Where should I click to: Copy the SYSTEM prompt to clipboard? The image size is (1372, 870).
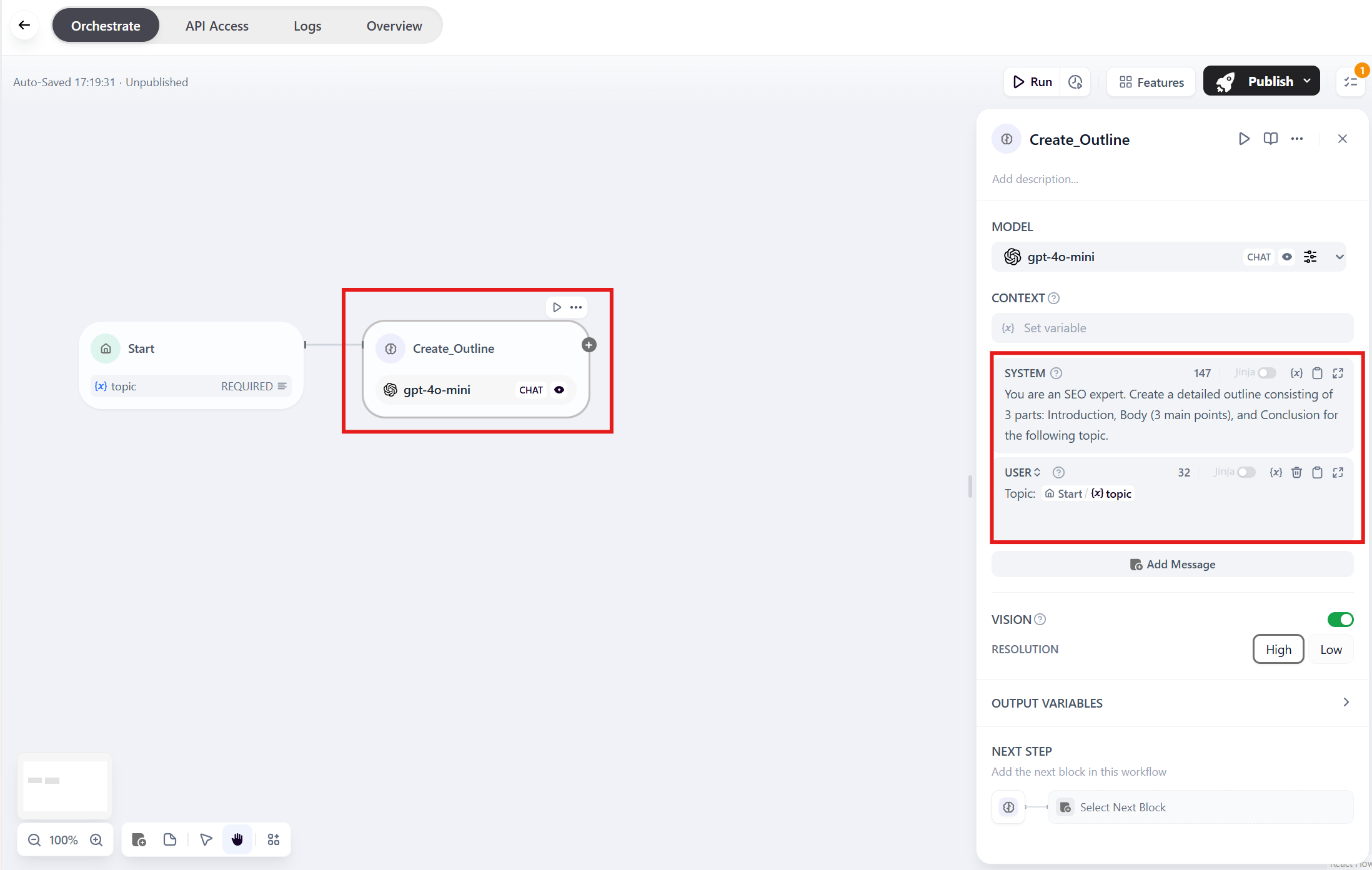tap(1317, 373)
